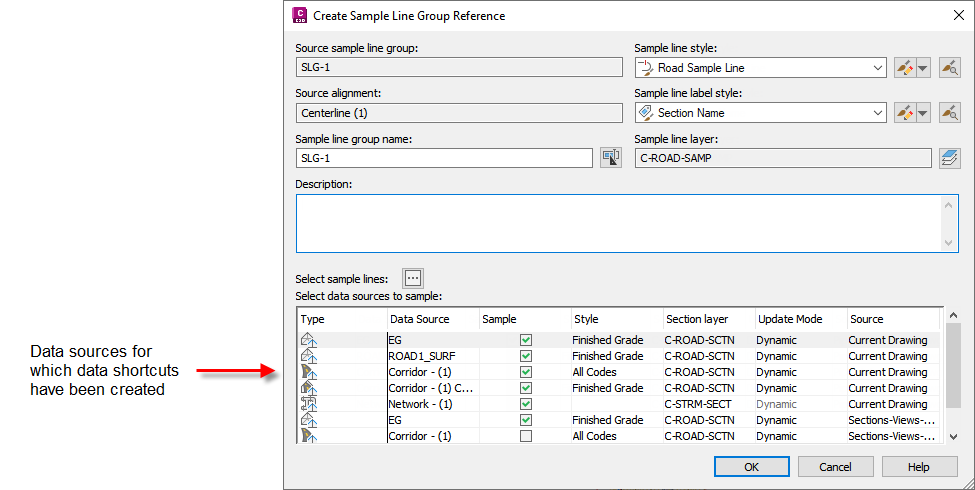
Task: Open the label style detail viewer icon
Action: coord(949,113)
